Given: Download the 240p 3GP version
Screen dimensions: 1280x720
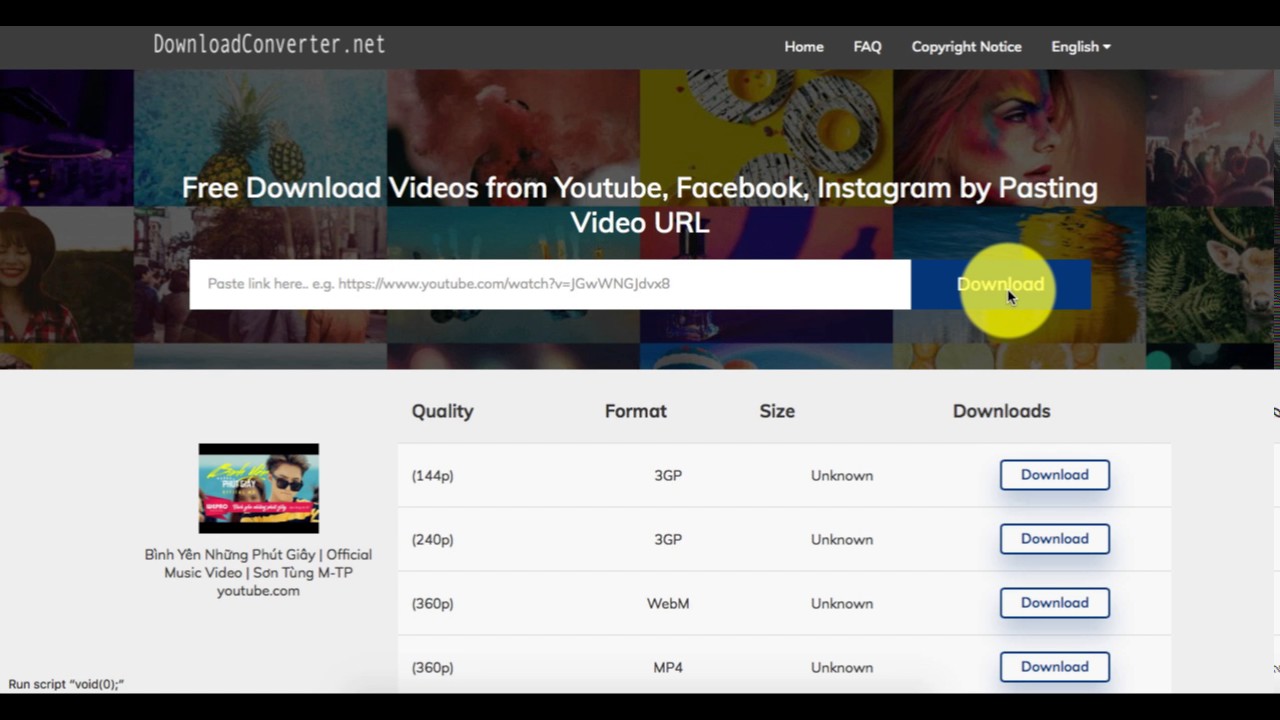Looking at the screenshot, I should (x=1055, y=539).
